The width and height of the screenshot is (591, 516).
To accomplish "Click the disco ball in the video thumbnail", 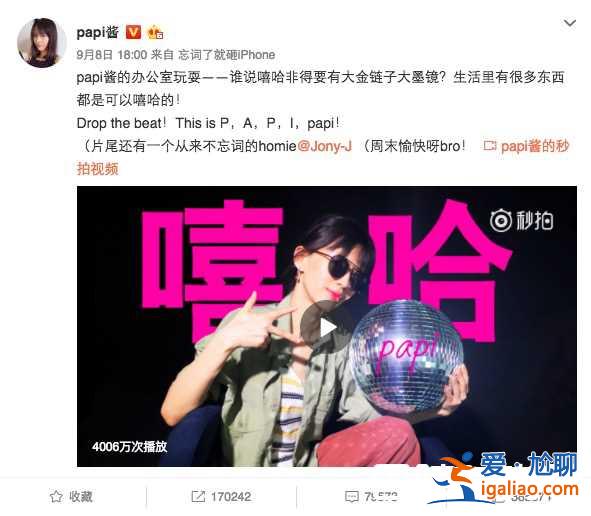I will click(x=406, y=355).
